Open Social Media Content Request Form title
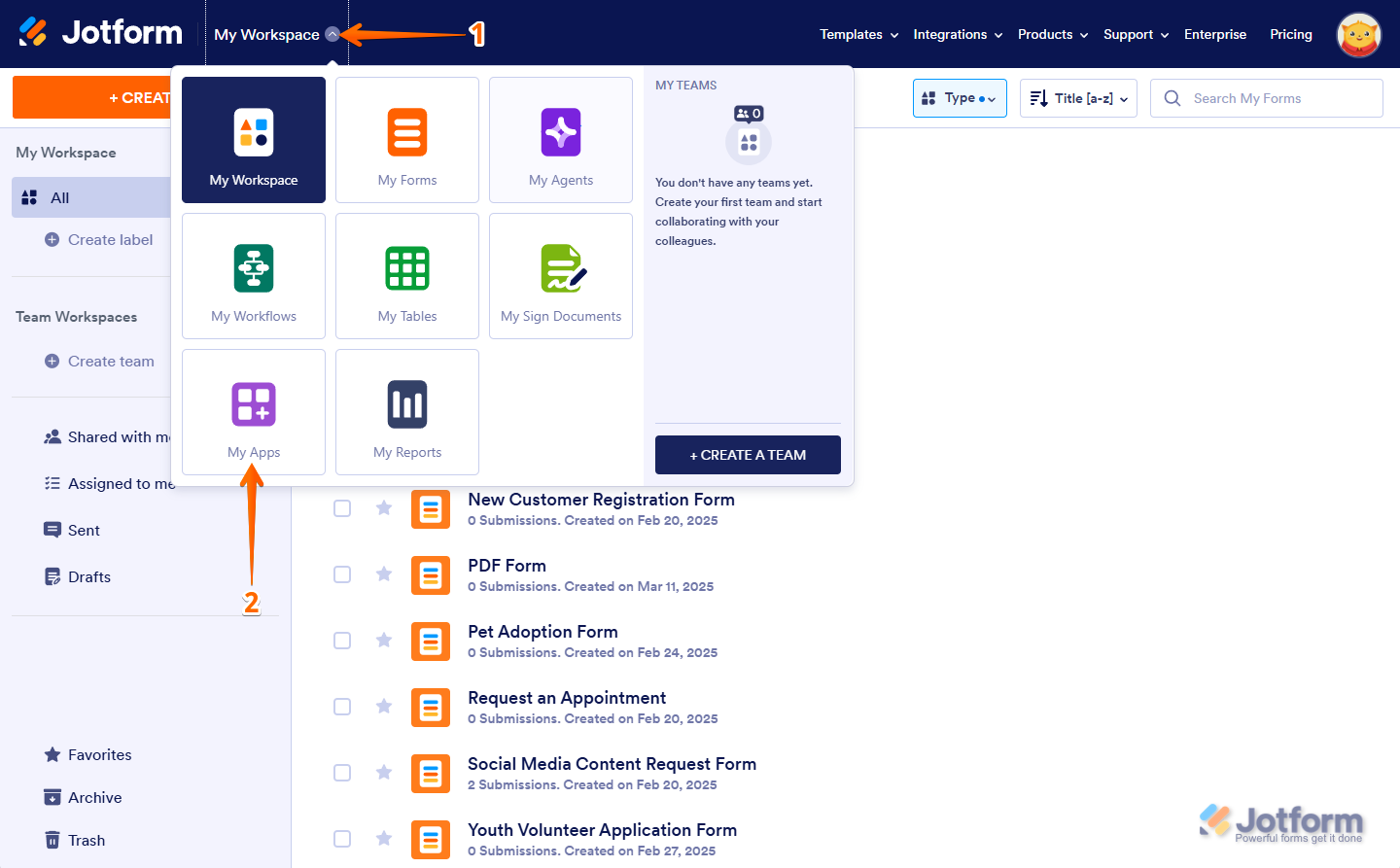 click(612, 764)
